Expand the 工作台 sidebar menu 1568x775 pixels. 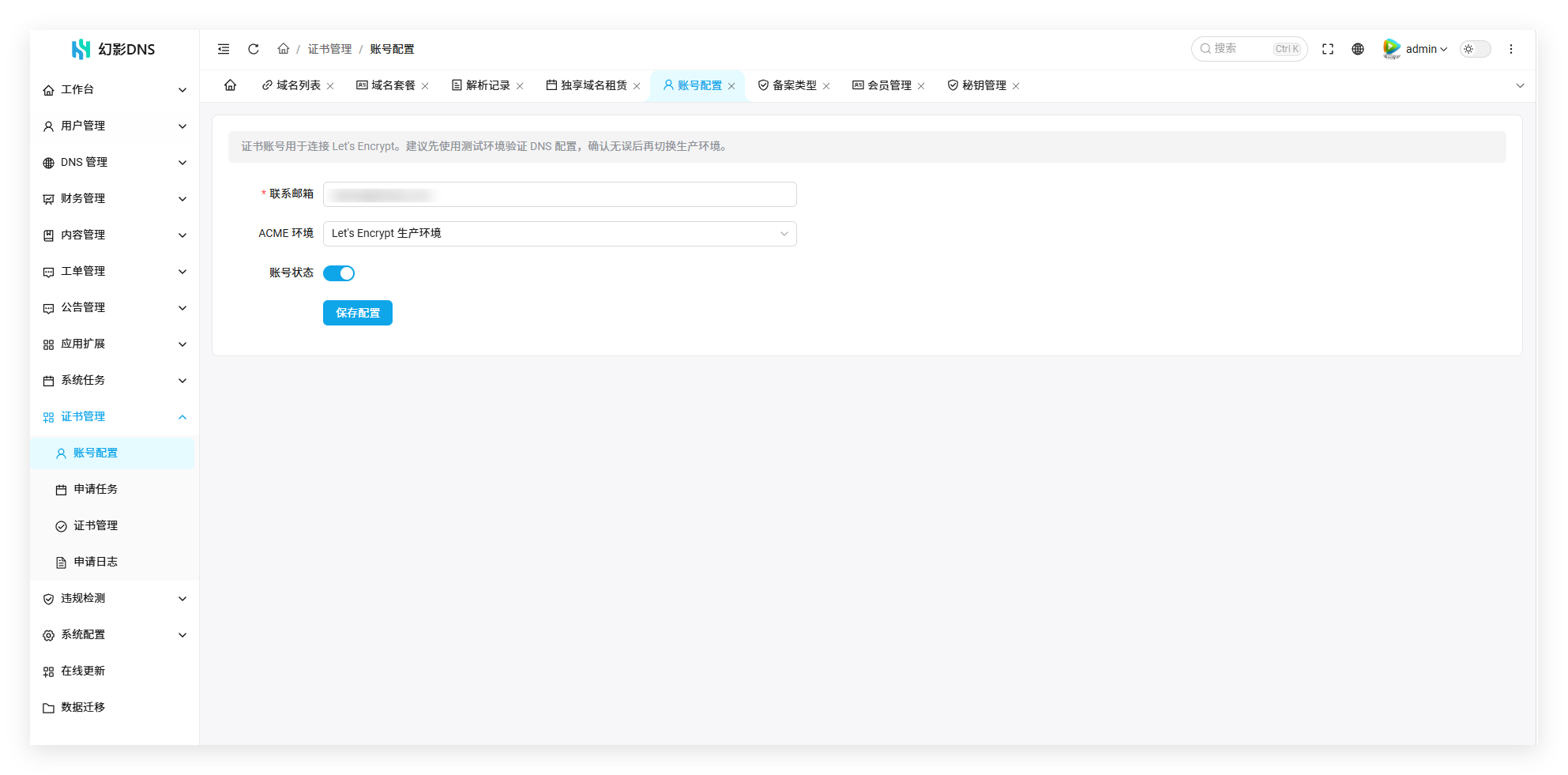click(x=115, y=90)
